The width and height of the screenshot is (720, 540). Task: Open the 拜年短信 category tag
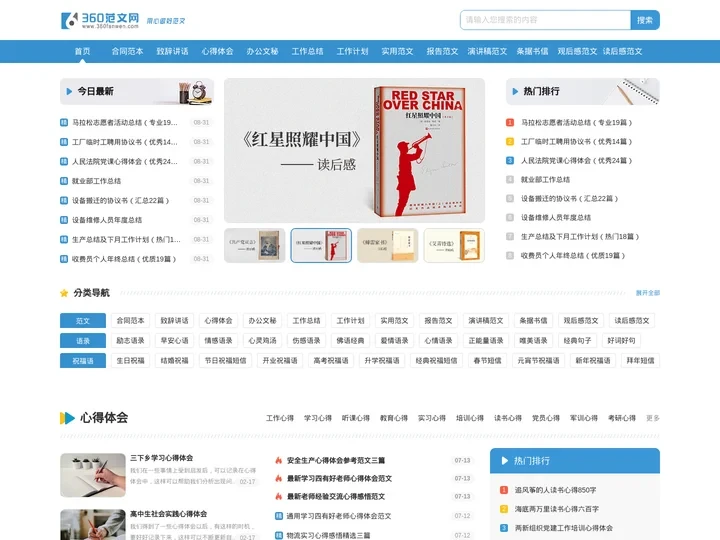click(641, 361)
